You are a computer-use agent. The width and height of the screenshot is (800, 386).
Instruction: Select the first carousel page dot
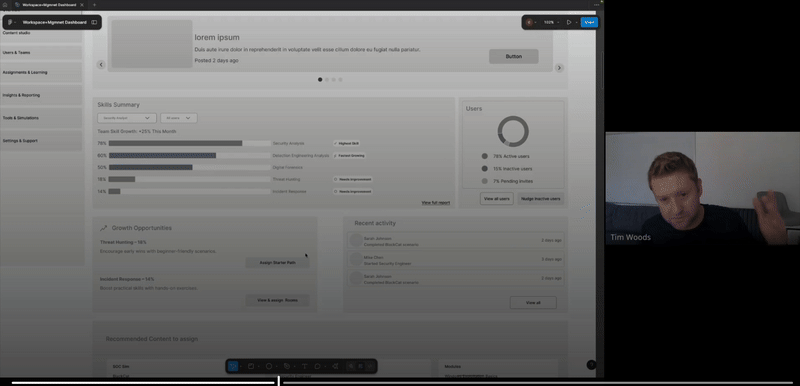pyautogui.click(x=320, y=80)
